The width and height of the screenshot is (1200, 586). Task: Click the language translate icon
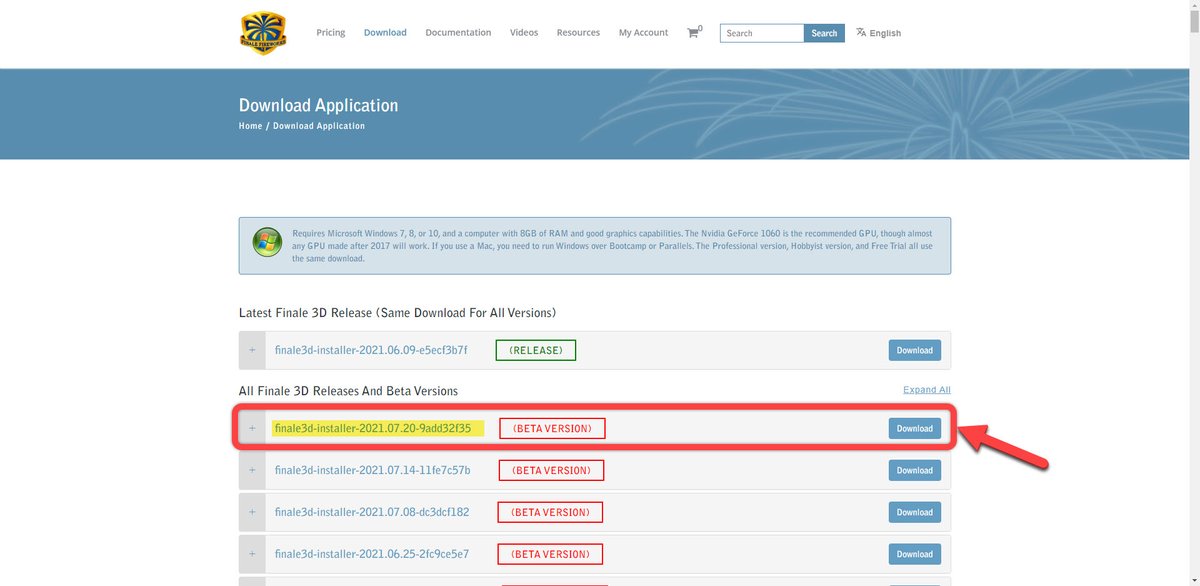pyautogui.click(x=861, y=32)
